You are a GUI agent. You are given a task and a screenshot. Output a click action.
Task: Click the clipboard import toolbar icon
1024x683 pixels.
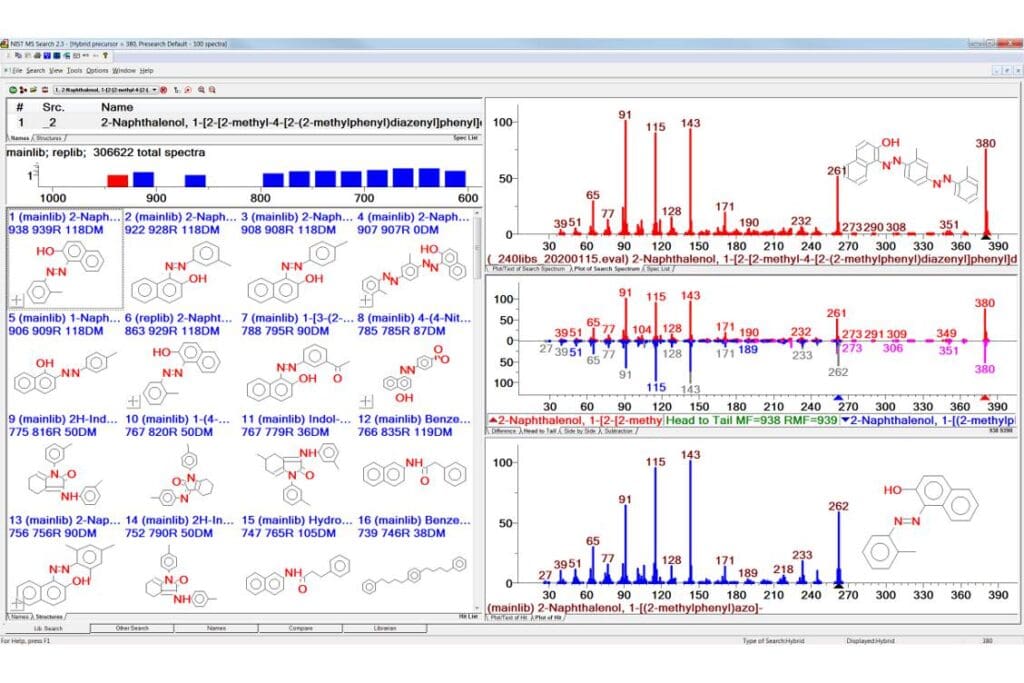click(45, 90)
